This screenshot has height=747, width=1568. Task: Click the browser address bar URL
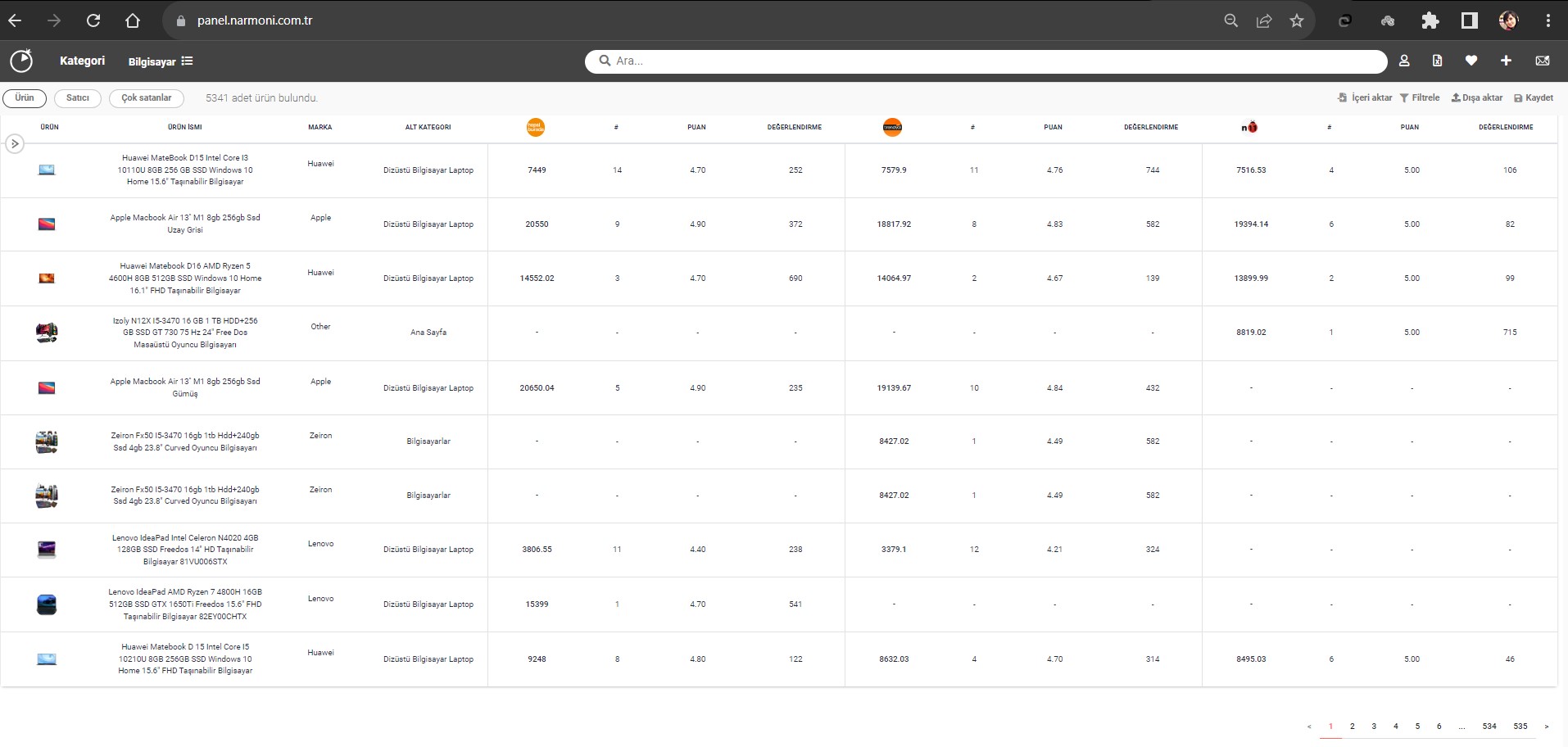click(255, 20)
